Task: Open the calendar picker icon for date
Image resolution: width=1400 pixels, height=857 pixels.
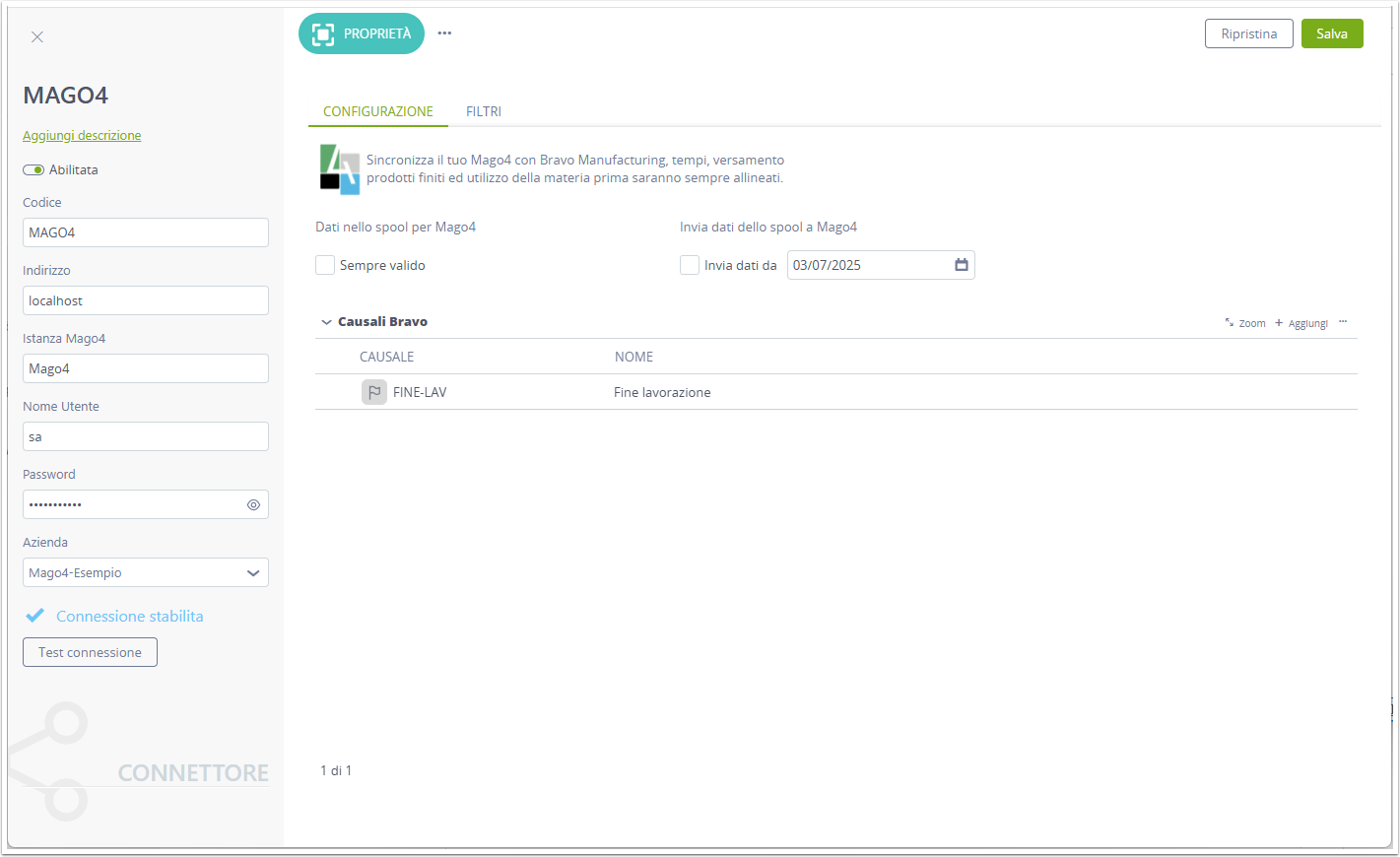Action: (962, 265)
